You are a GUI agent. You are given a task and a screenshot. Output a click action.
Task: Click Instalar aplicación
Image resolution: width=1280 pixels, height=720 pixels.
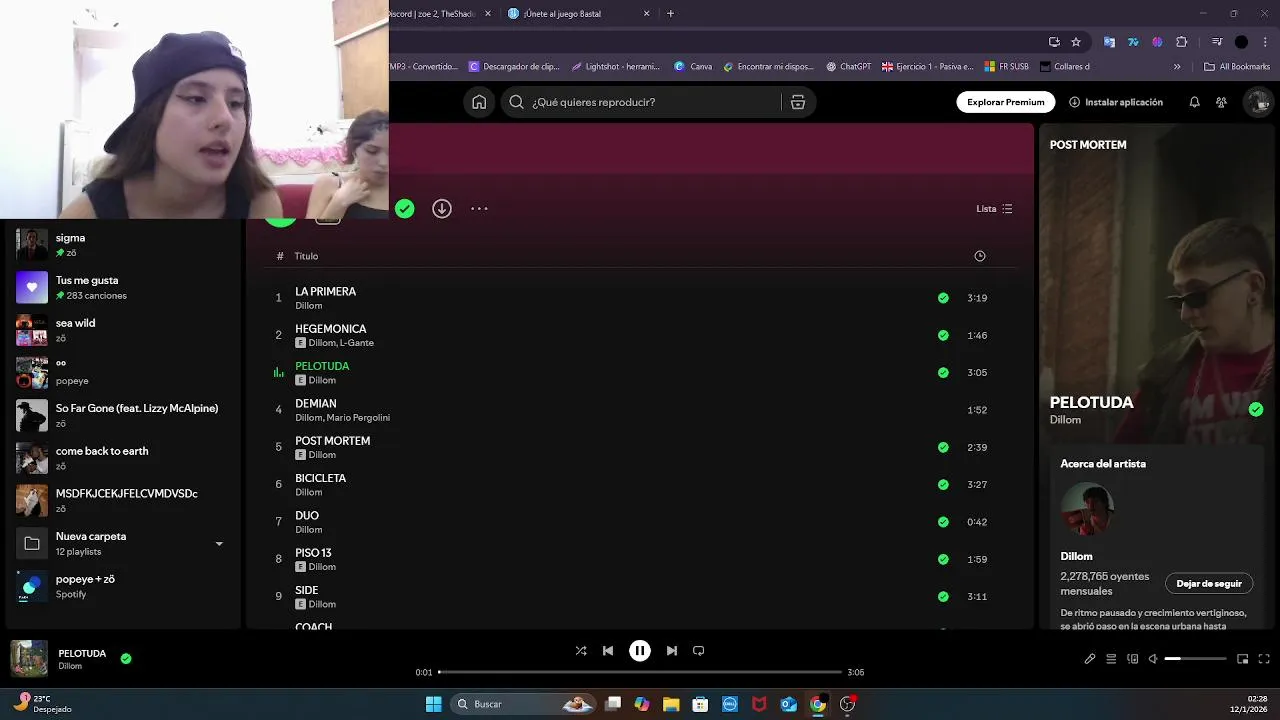[x=1116, y=102]
